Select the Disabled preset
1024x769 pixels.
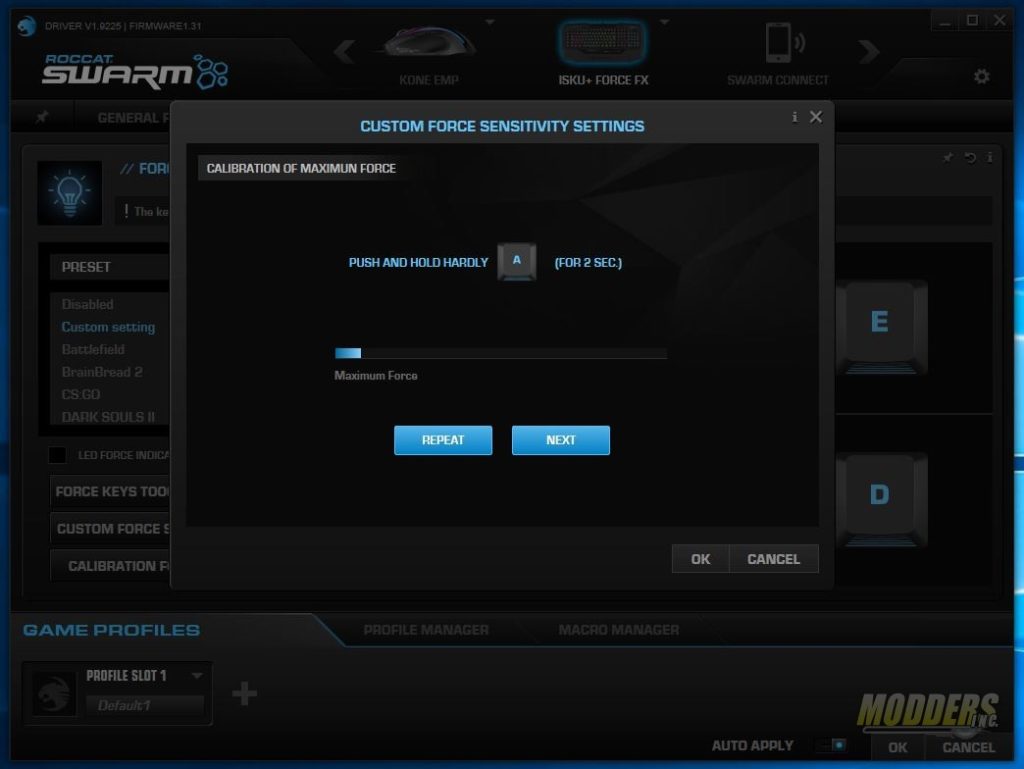(88, 304)
